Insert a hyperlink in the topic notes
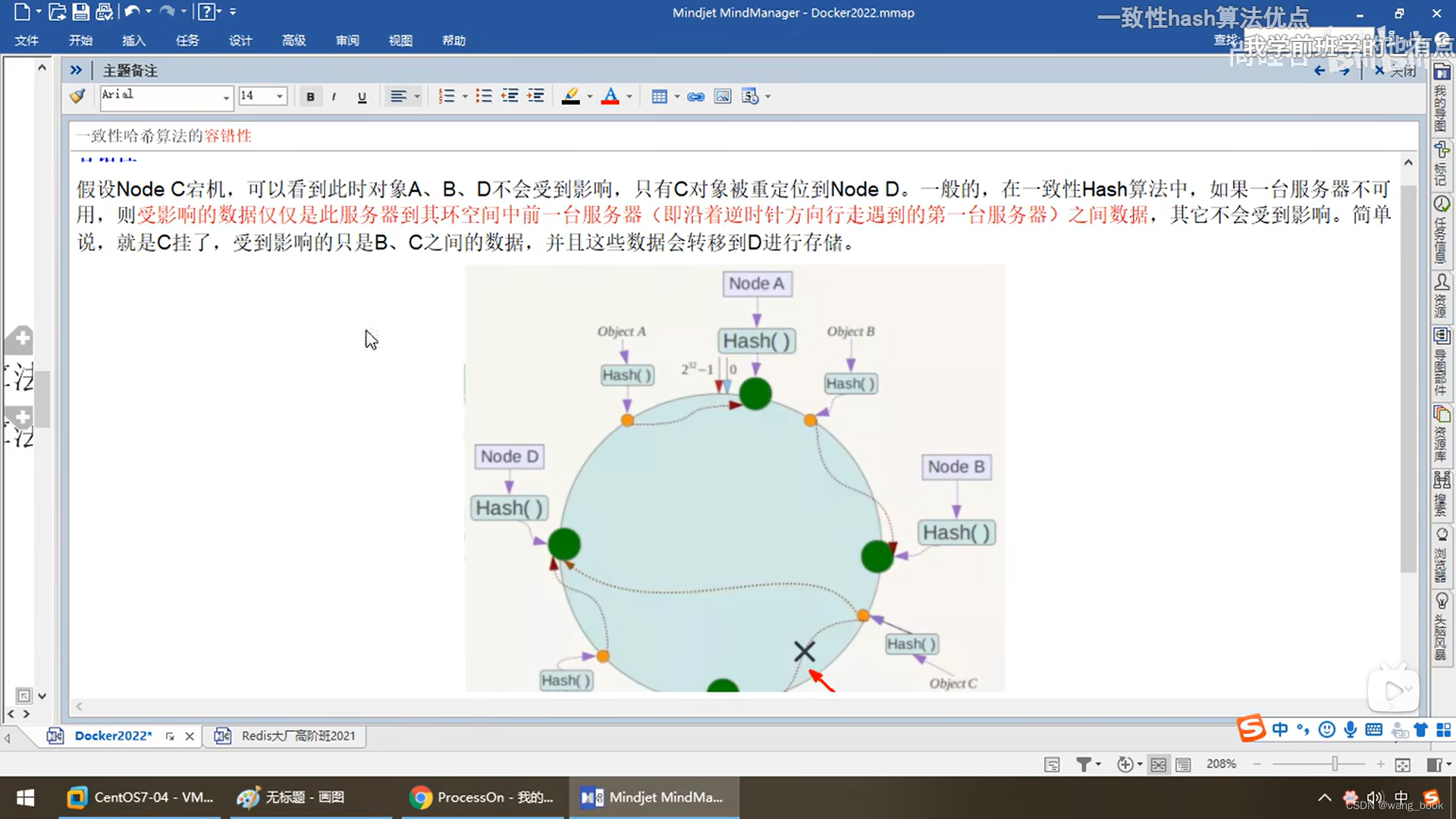Screen dimensions: 1456x819 pos(695,96)
